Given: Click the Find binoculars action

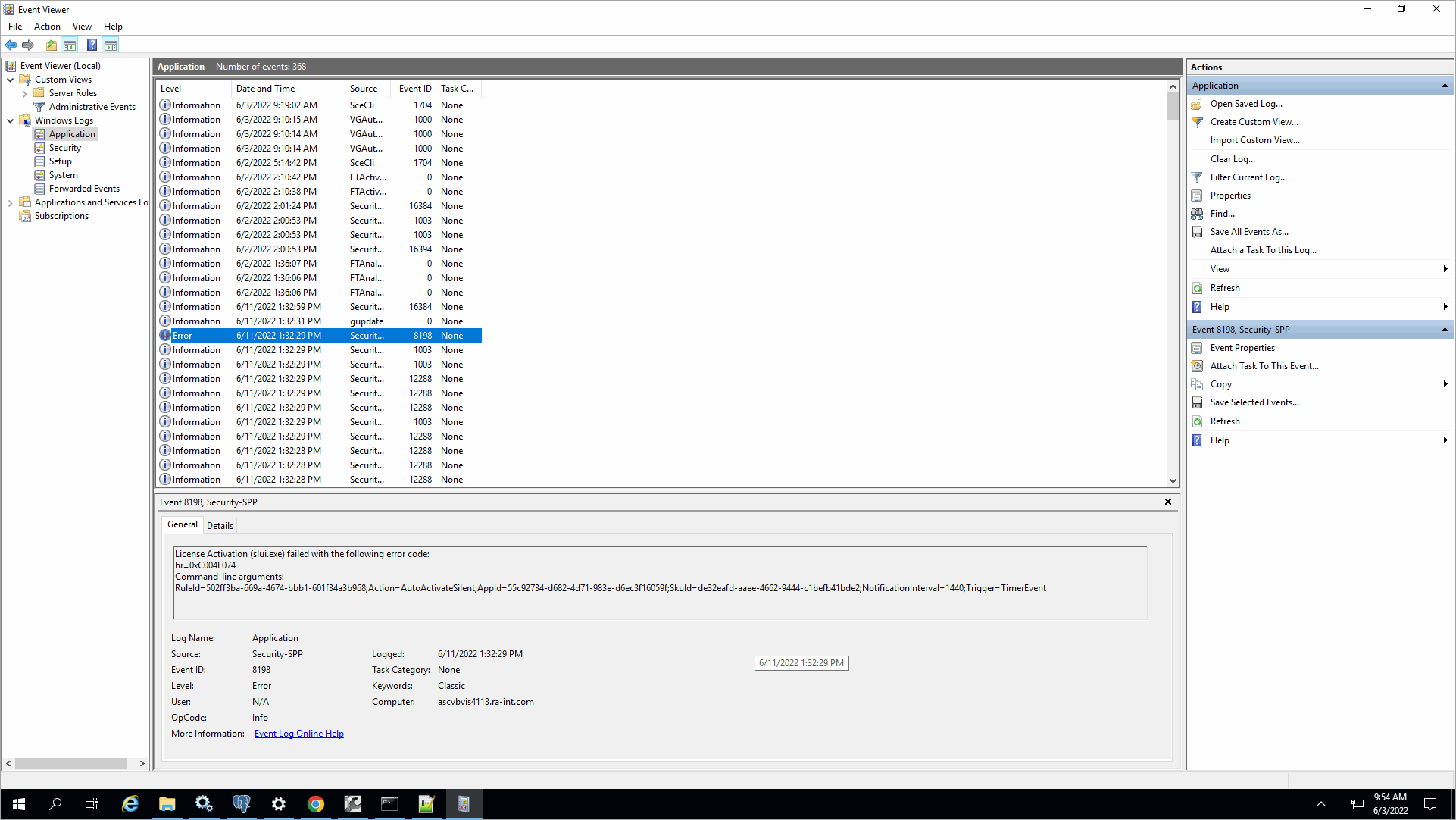Looking at the screenshot, I should pos(1222,214).
